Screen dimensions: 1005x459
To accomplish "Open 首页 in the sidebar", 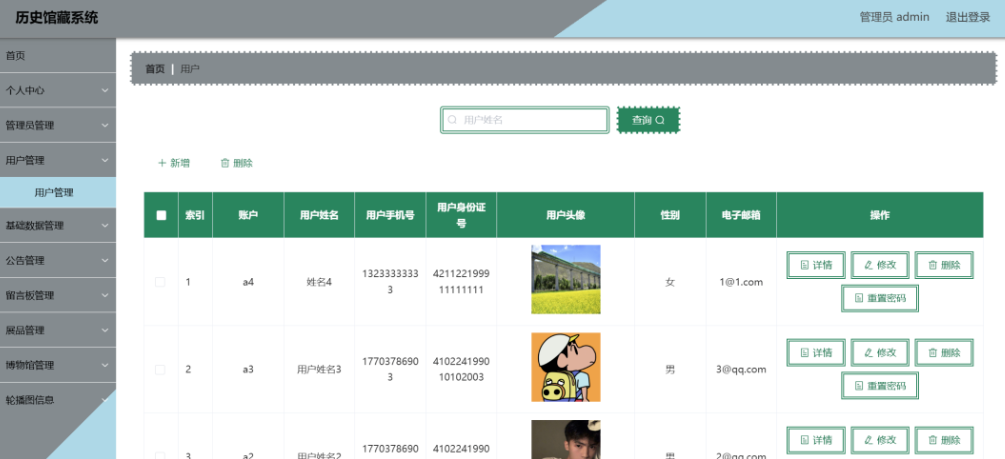I will tap(58, 56).
